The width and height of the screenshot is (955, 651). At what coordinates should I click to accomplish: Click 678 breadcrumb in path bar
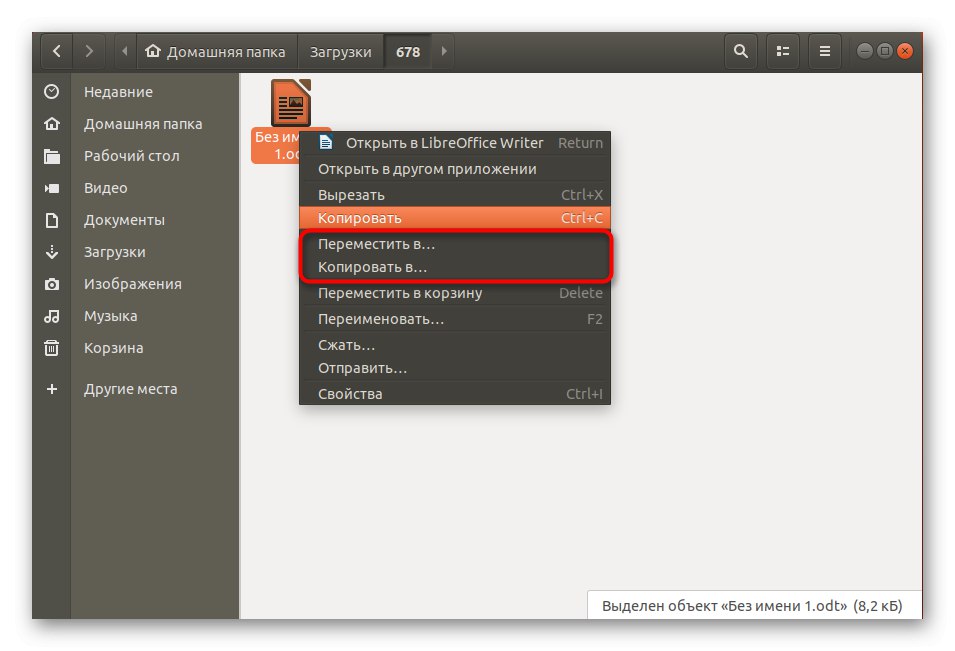pos(408,52)
